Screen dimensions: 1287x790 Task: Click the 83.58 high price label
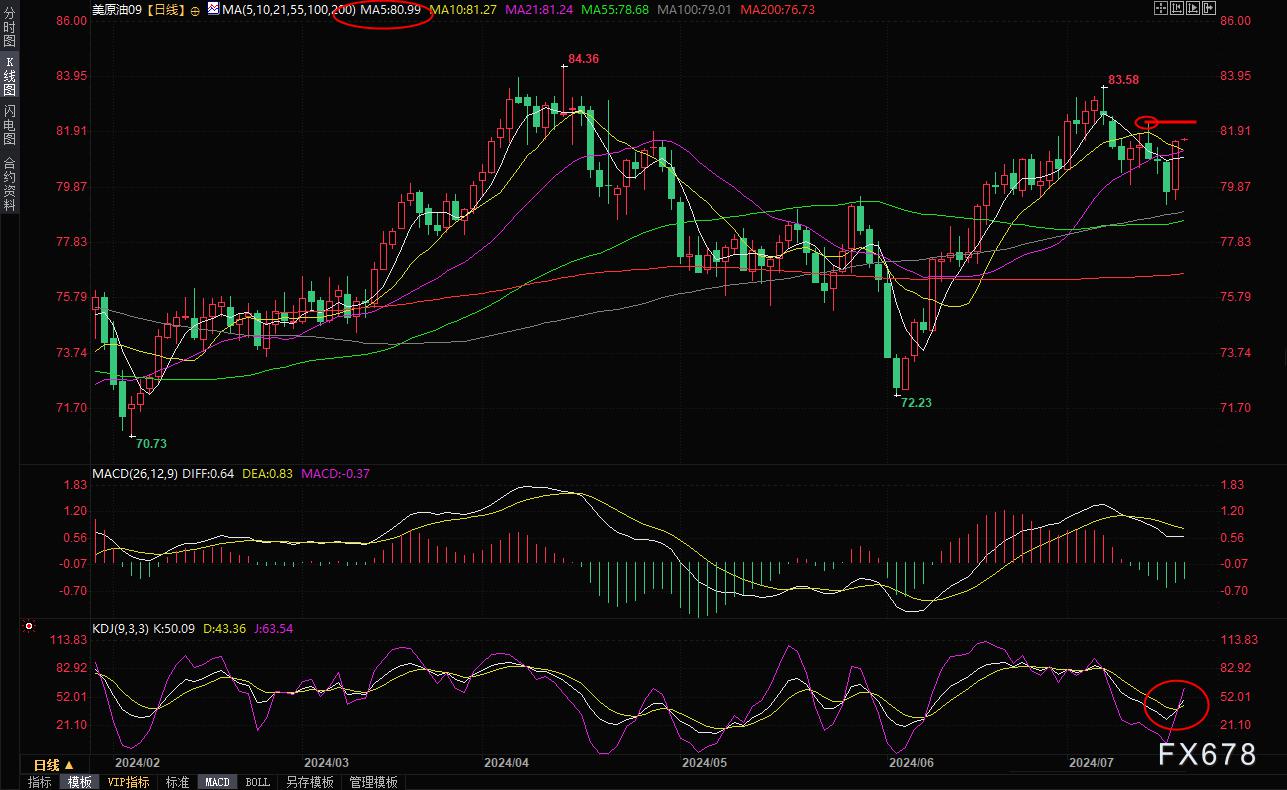pyautogui.click(x=1124, y=79)
